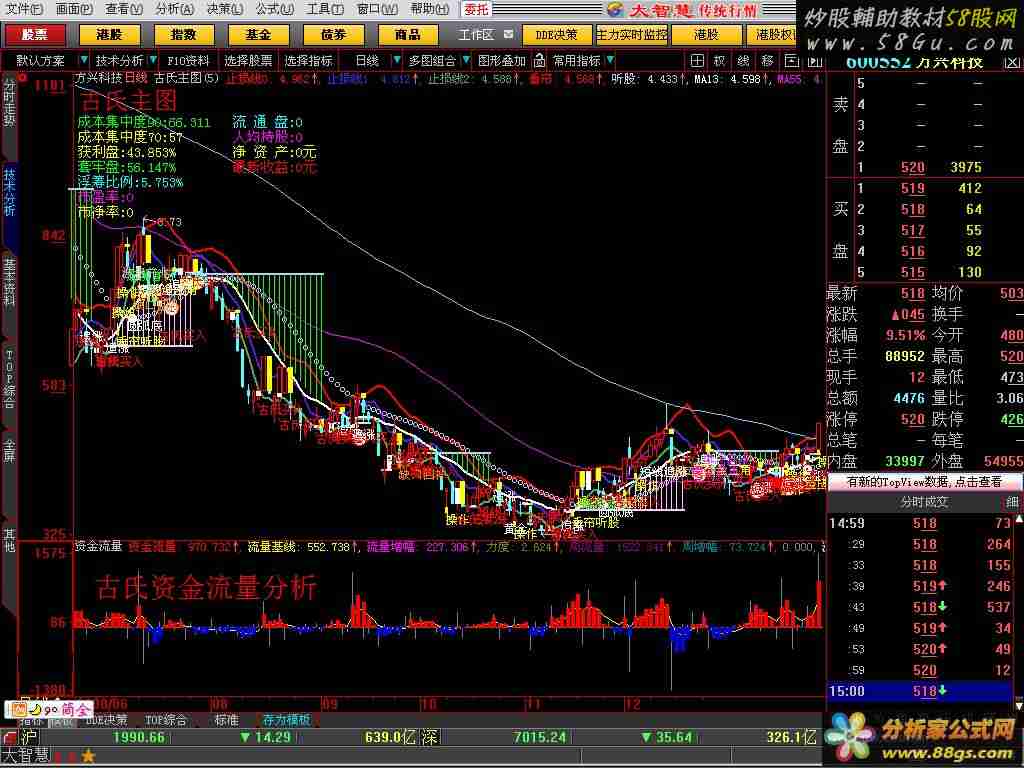This screenshot has height=768, width=1024.
Task: Open the 文件 menu
Action: pyautogui.click(x=25, y=9)
